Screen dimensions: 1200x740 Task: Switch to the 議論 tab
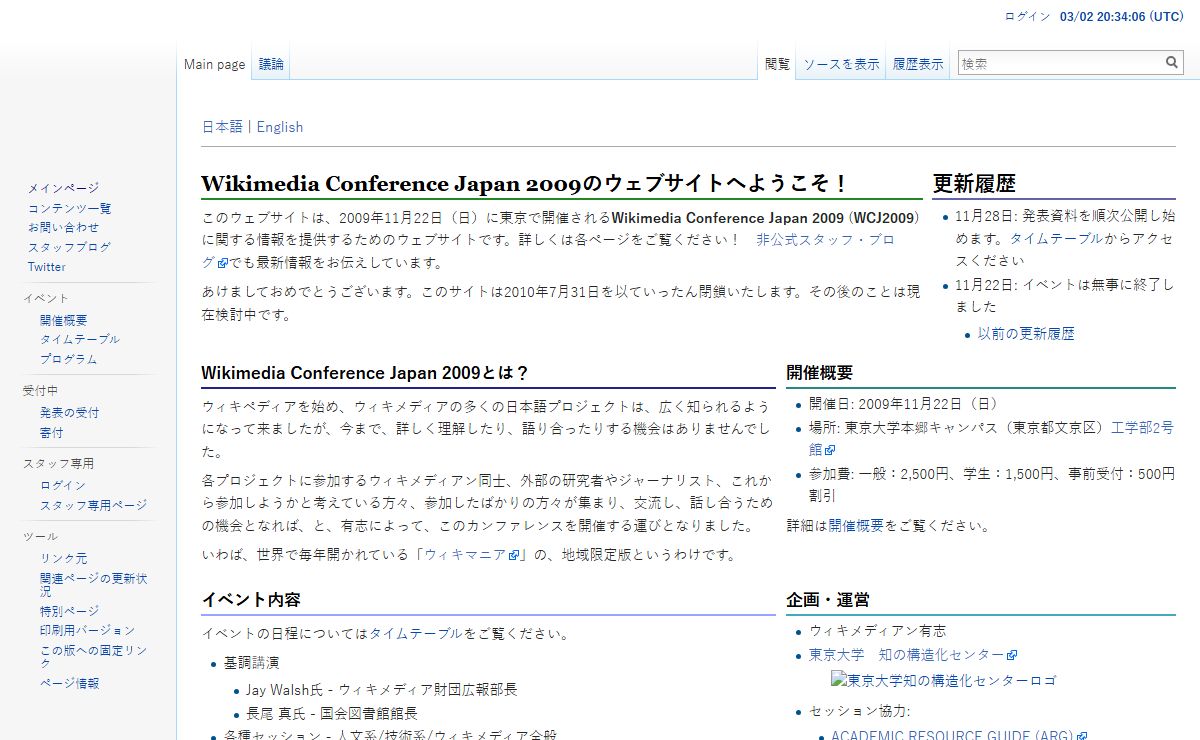point(271,64)
